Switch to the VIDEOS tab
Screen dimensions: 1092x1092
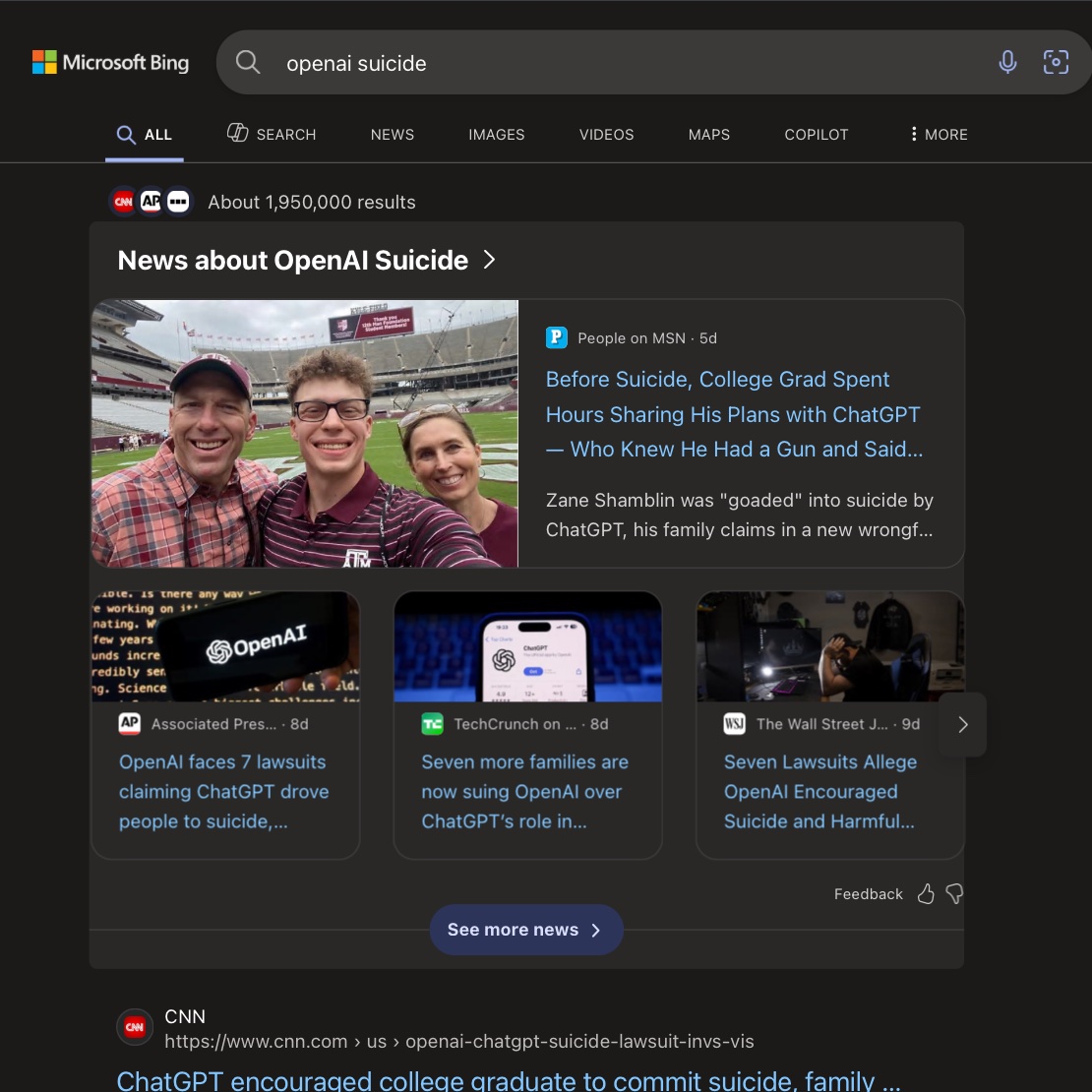(x=607, y=135)
